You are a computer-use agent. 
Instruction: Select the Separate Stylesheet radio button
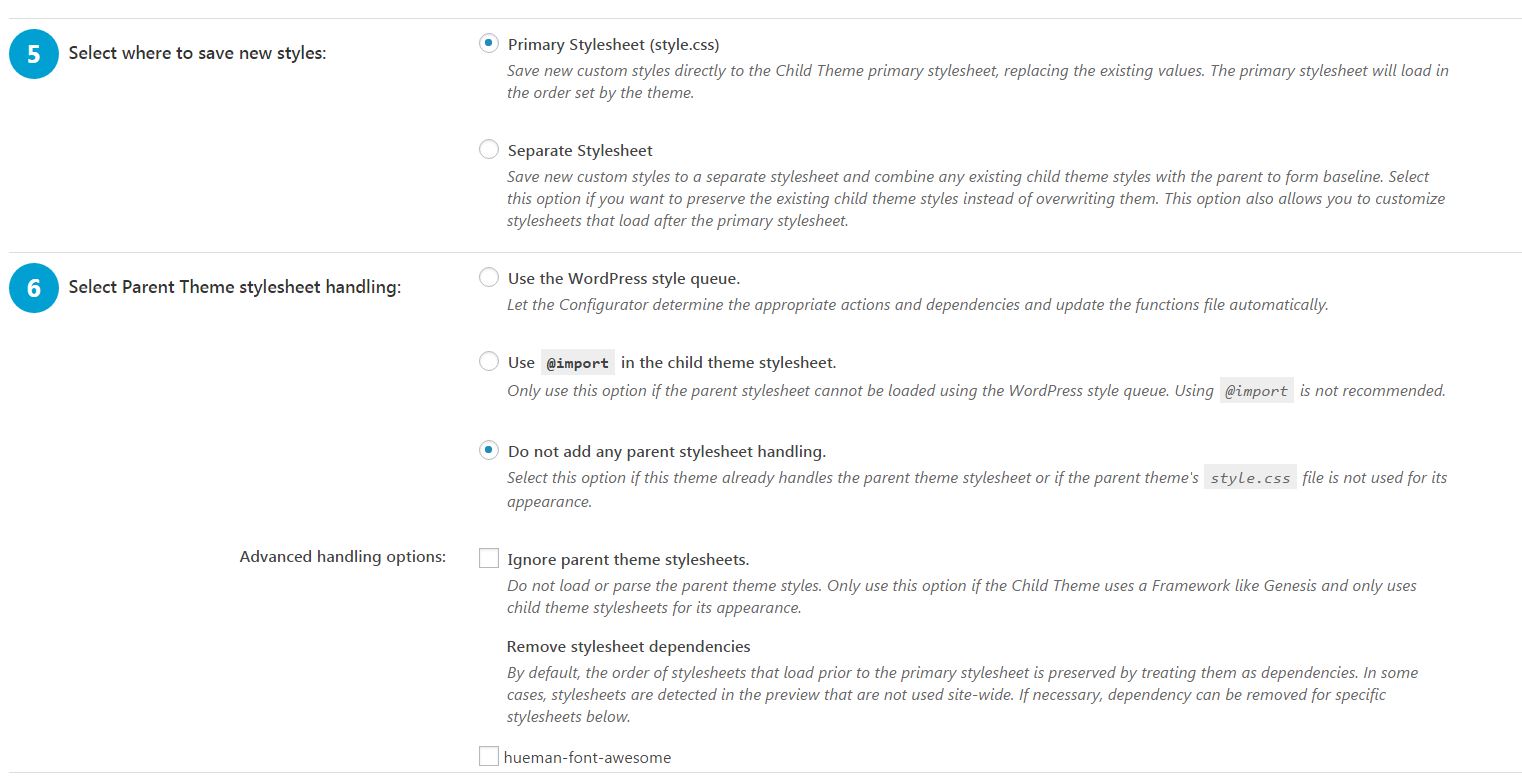pyautogui.click(x=489, y=150)
